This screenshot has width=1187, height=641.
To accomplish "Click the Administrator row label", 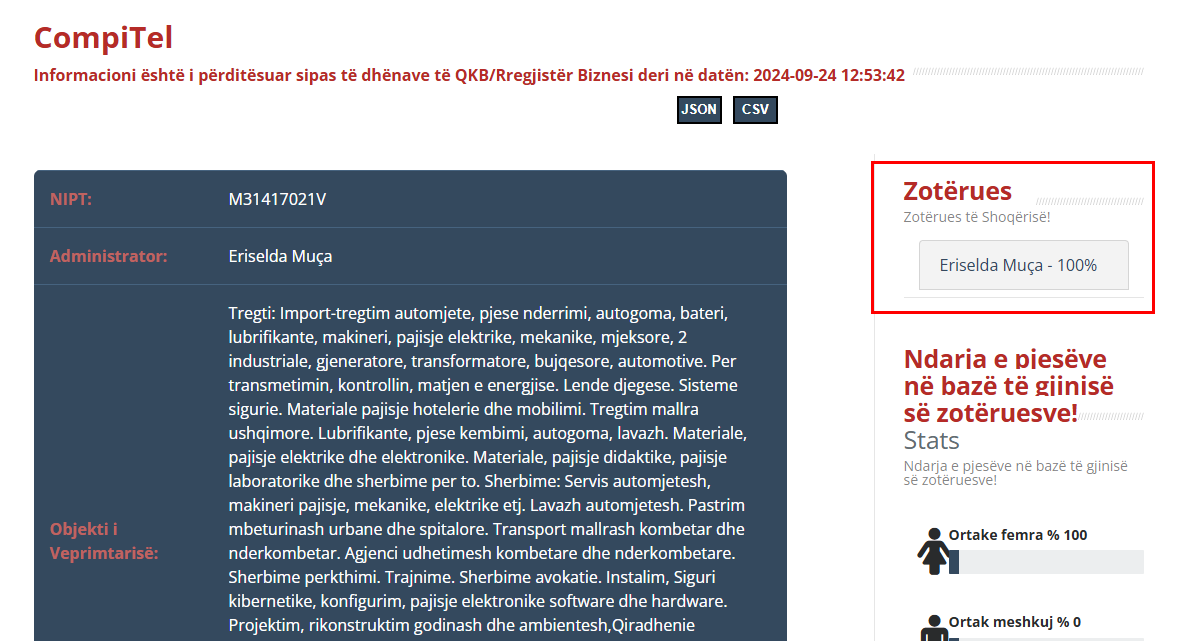I will click(x=108, y=257).
